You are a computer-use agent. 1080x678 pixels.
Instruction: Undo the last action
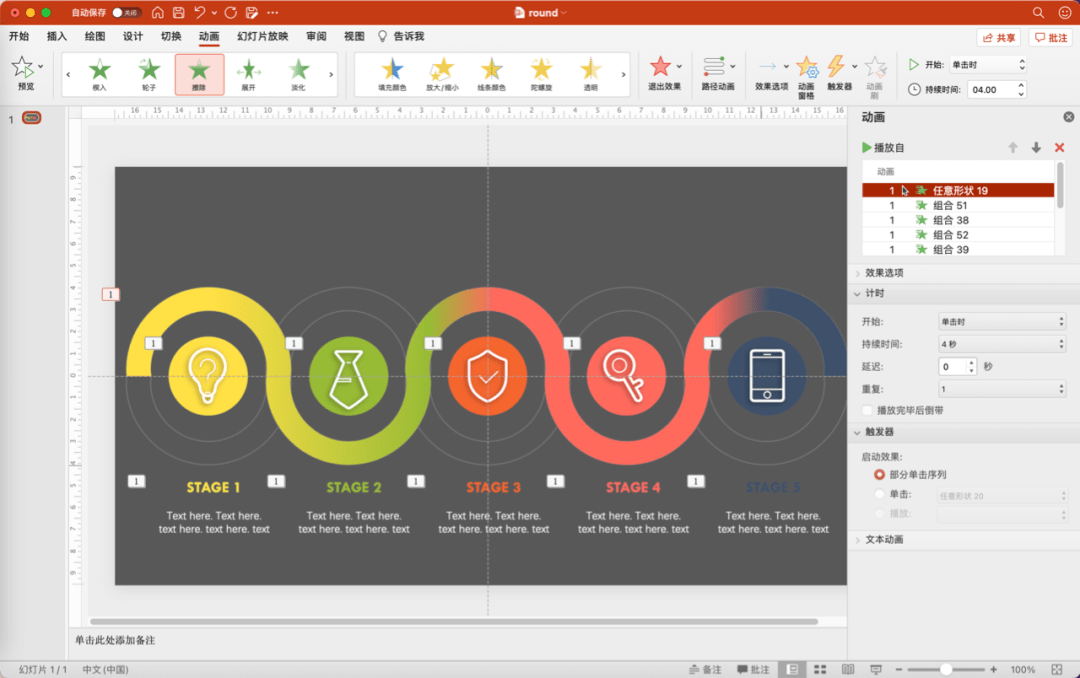pos(200,12)
